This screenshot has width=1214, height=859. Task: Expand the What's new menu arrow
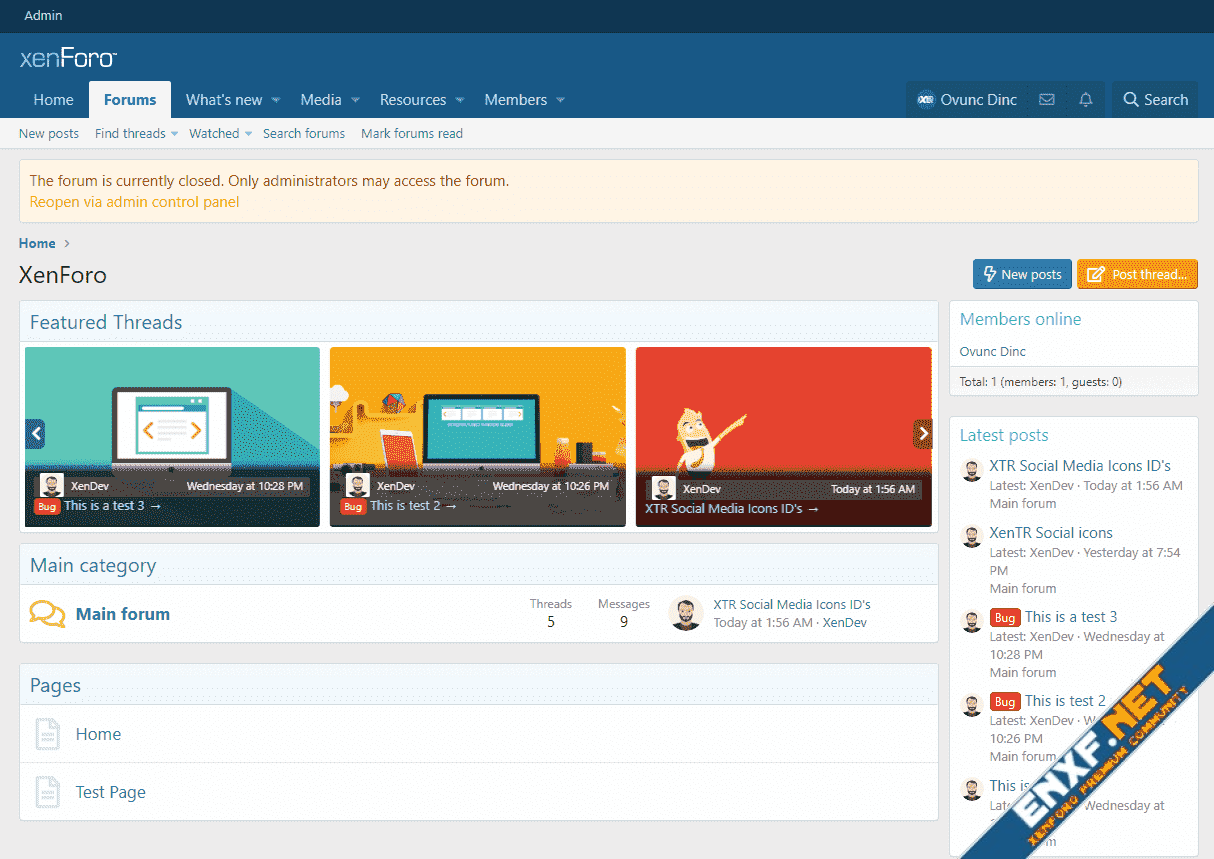coord(276,100)
